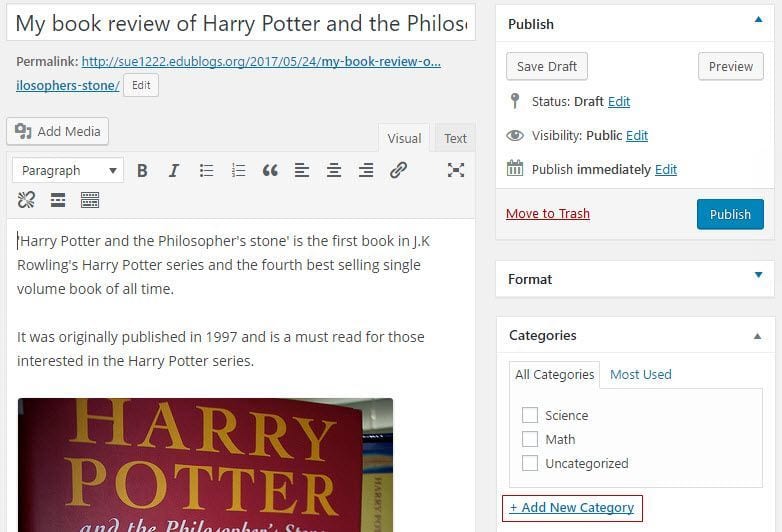This screenshot has height=532, width=782.
Task: Switch to the Text editor tab
Action: (x=455, y=138)
